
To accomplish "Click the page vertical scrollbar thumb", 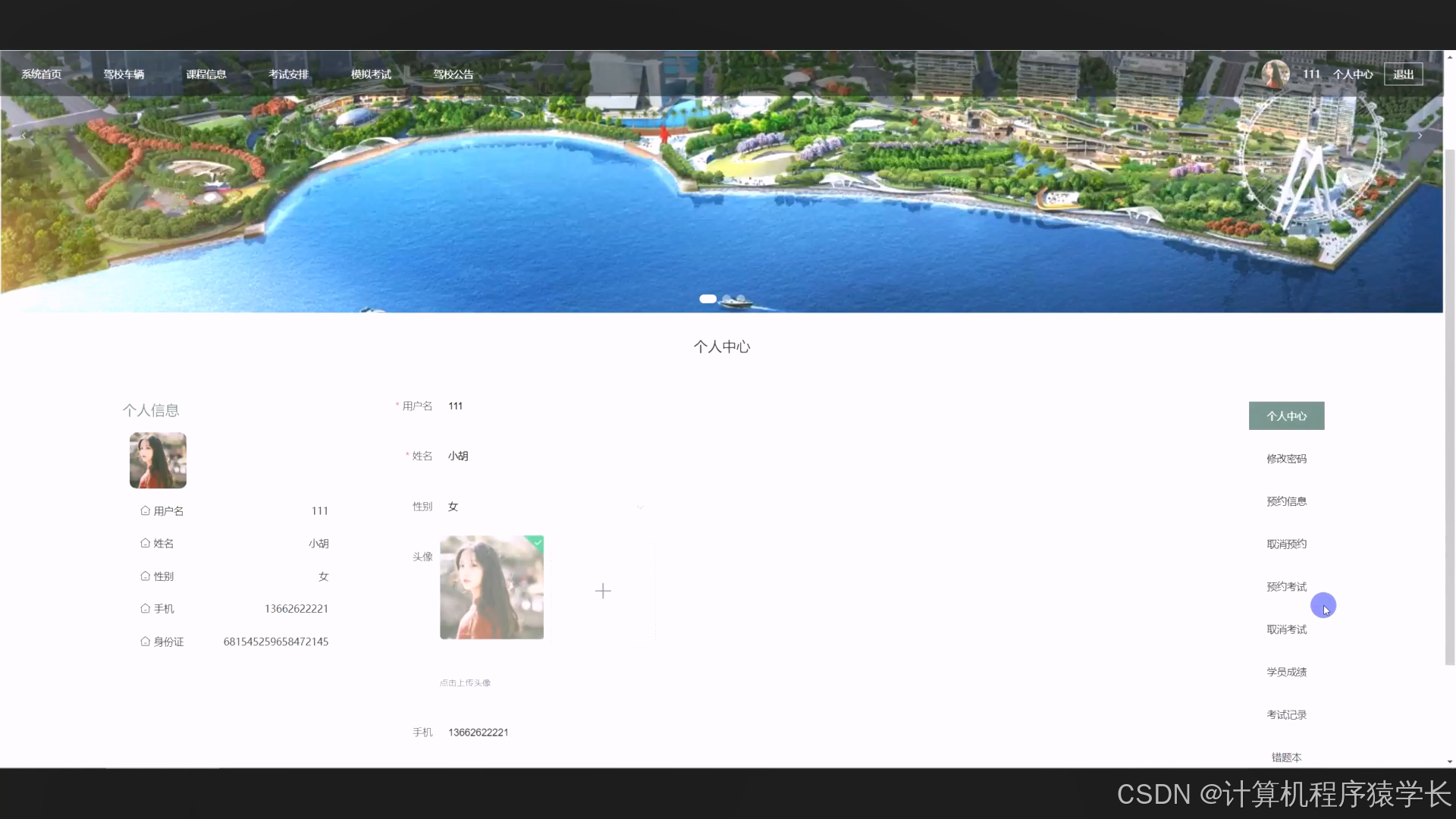I will [x=1450, y=407].
